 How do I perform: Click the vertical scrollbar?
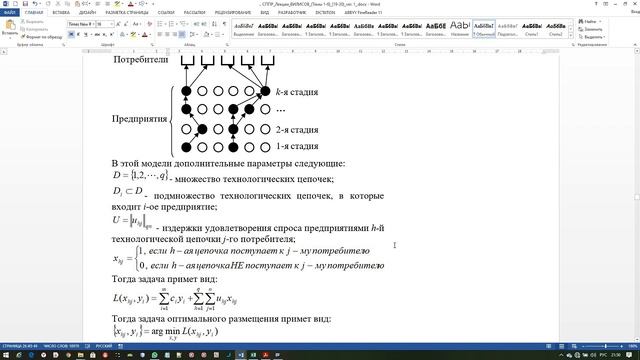[637, 196]
